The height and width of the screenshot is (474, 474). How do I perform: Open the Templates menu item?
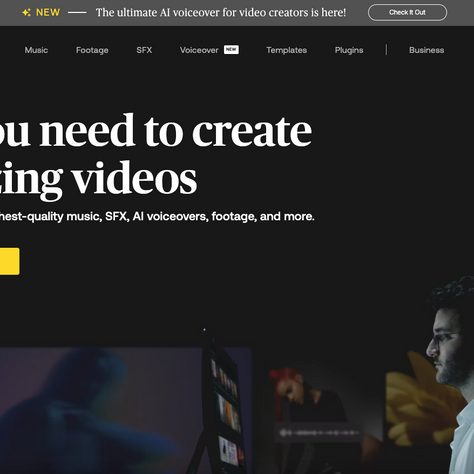click(287, 50)
